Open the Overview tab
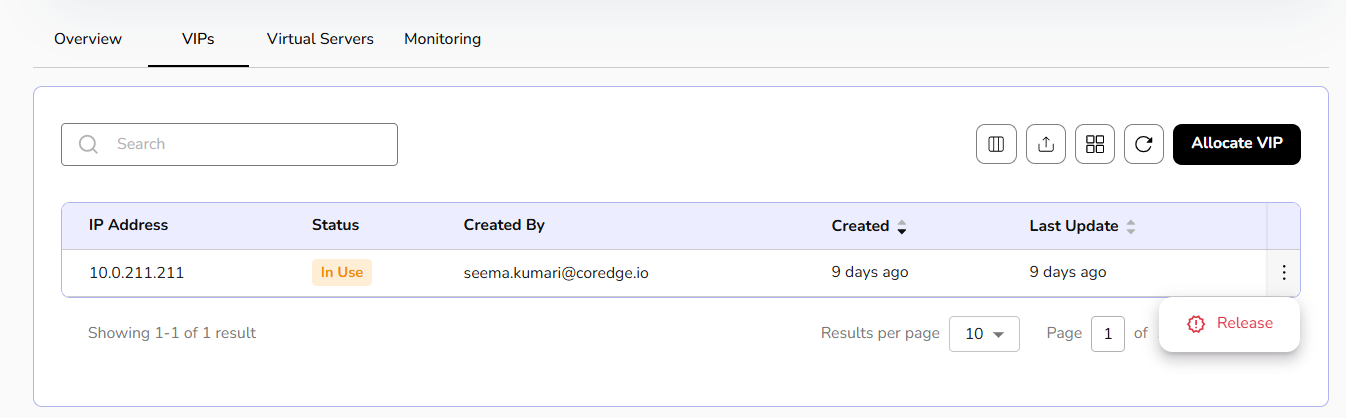 click(88, 39)
